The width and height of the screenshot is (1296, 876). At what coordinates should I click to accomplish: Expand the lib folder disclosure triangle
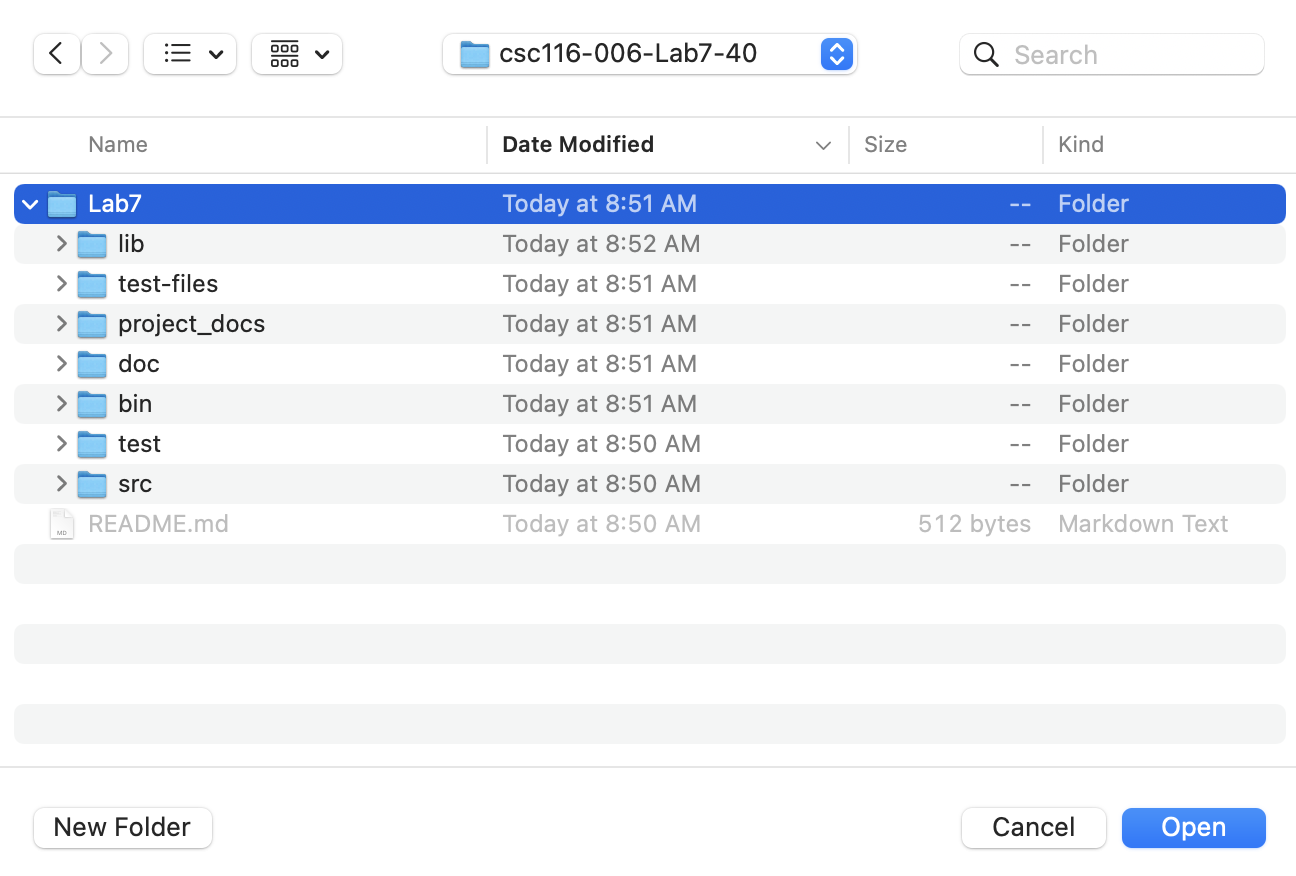[61, 243]
